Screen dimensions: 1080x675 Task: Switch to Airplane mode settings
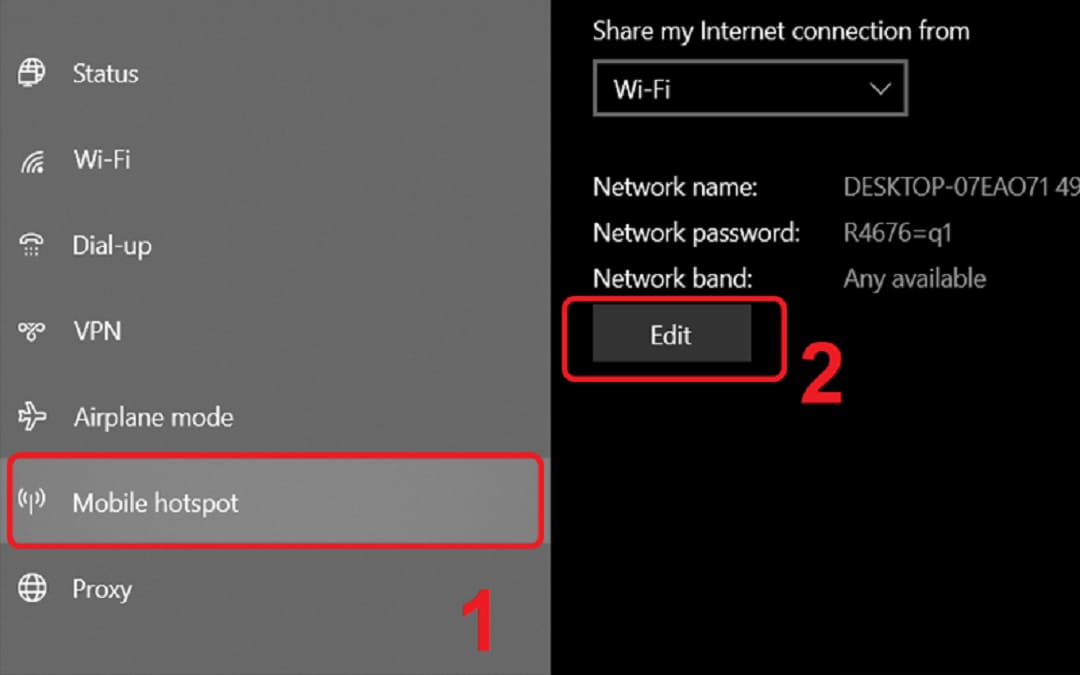click(276, 417)
